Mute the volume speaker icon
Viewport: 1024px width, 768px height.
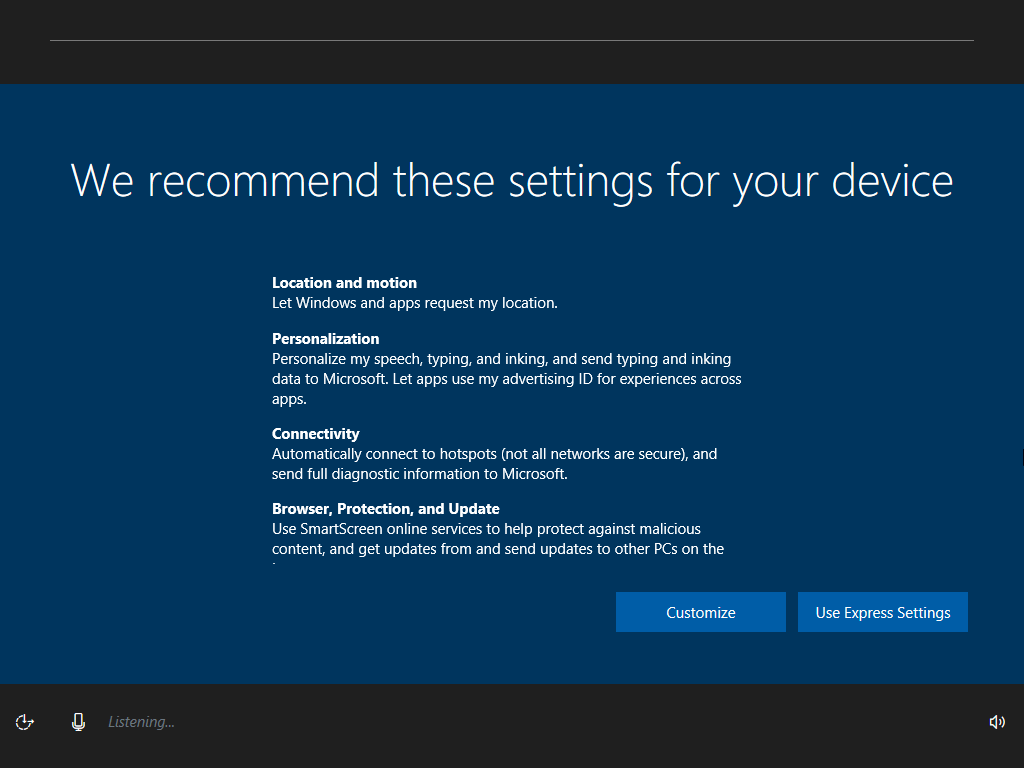tap(997, 722)
